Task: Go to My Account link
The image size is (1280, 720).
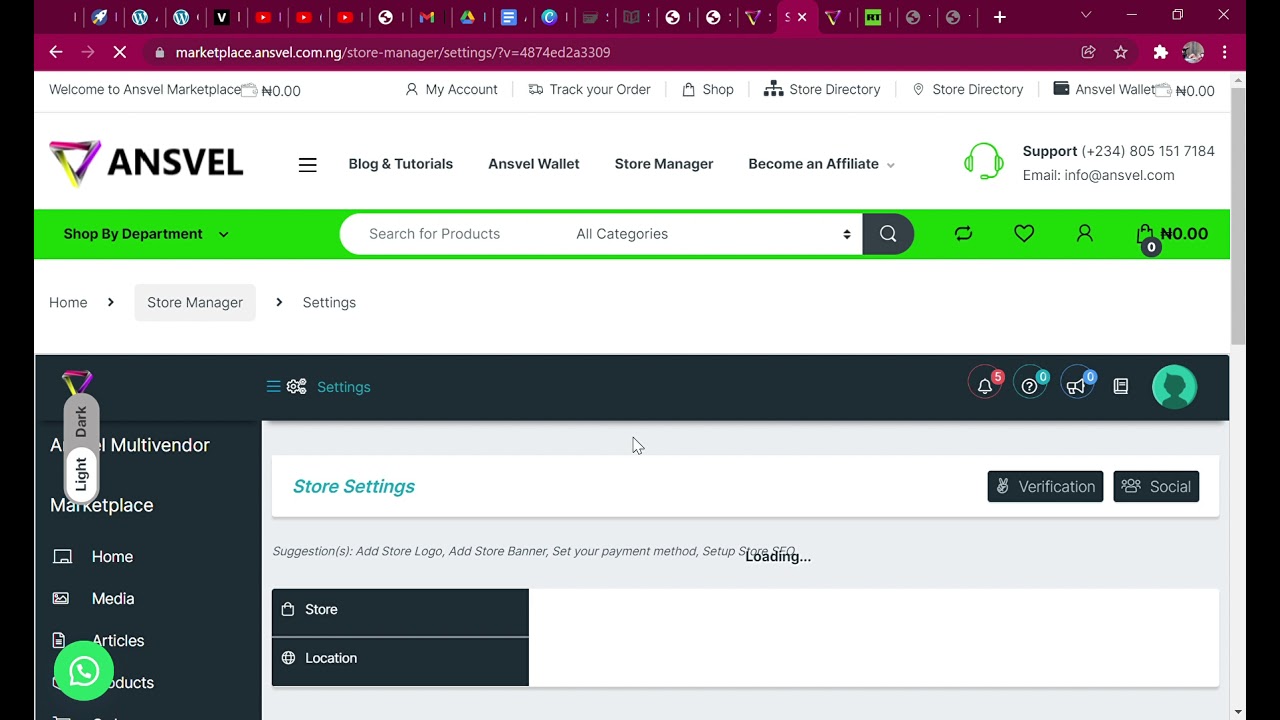Action: 451,90
